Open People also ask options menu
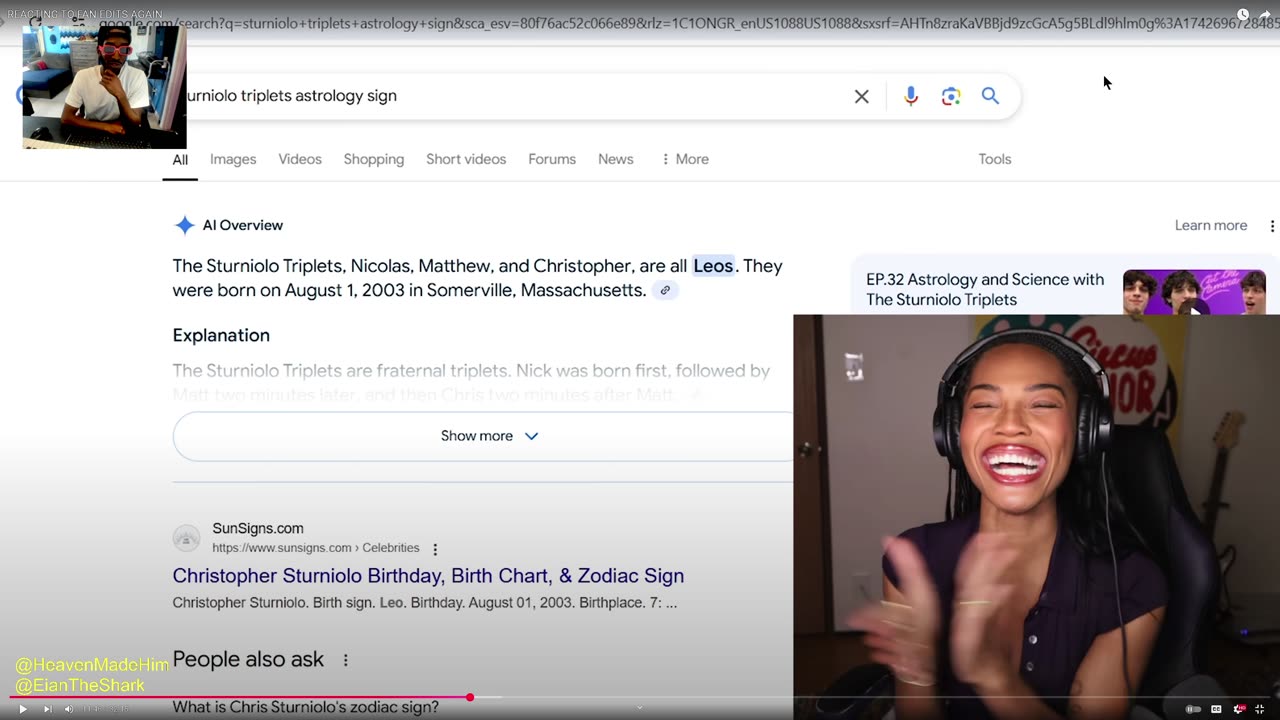Viewport: 1280px width, 720px height. [x=346, y=660]
